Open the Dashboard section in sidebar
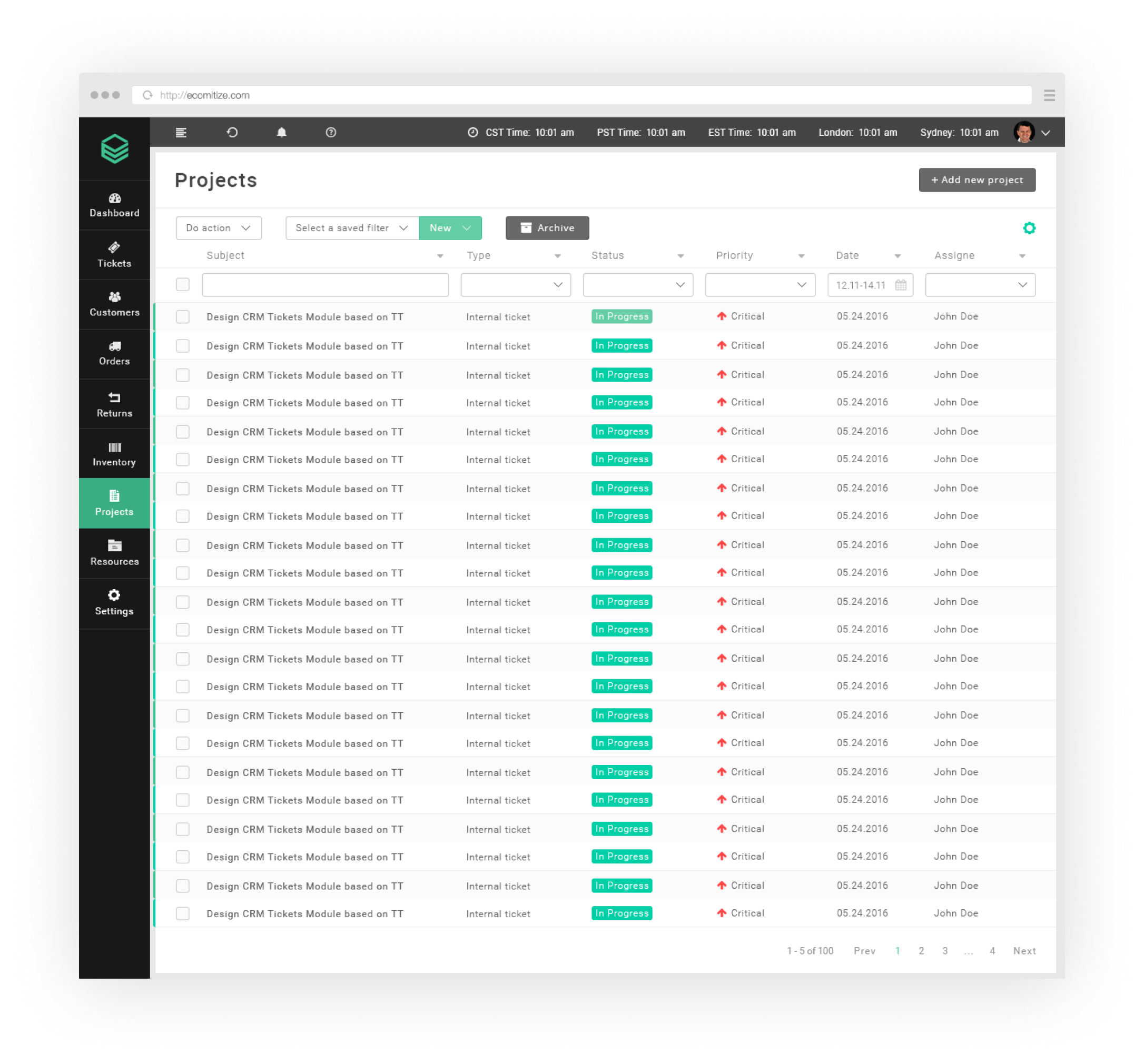This screenshot has width=1144, height=1064. coord(114,205)
